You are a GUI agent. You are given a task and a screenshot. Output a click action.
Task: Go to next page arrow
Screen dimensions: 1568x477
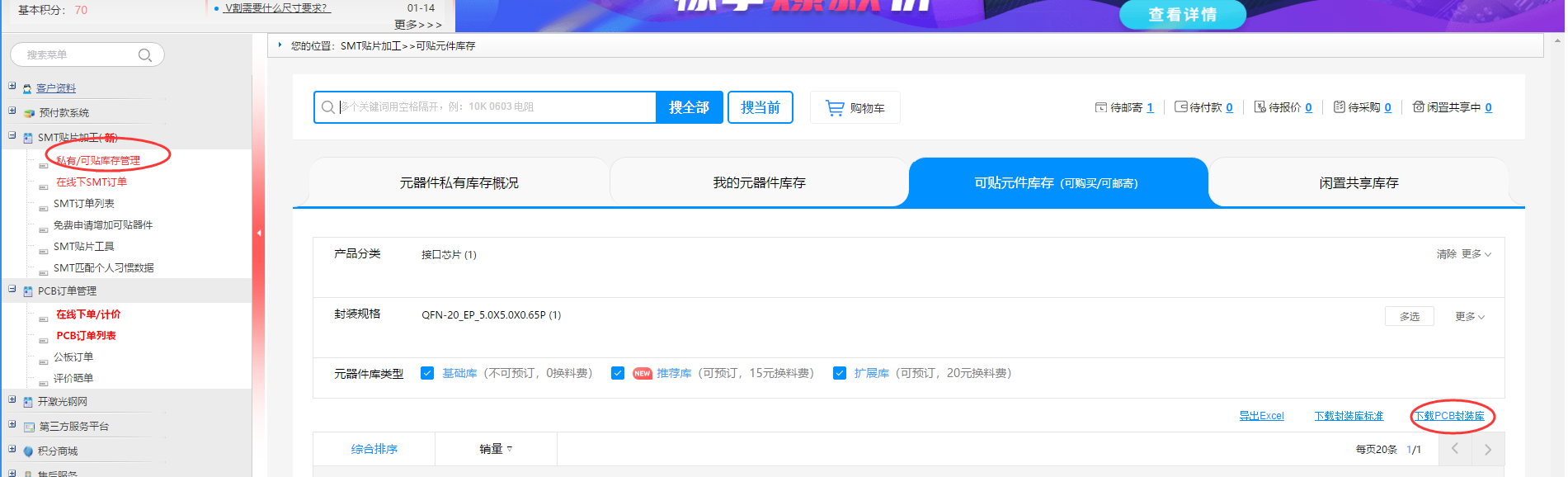pyautogui.click(x=1487, y=450)
